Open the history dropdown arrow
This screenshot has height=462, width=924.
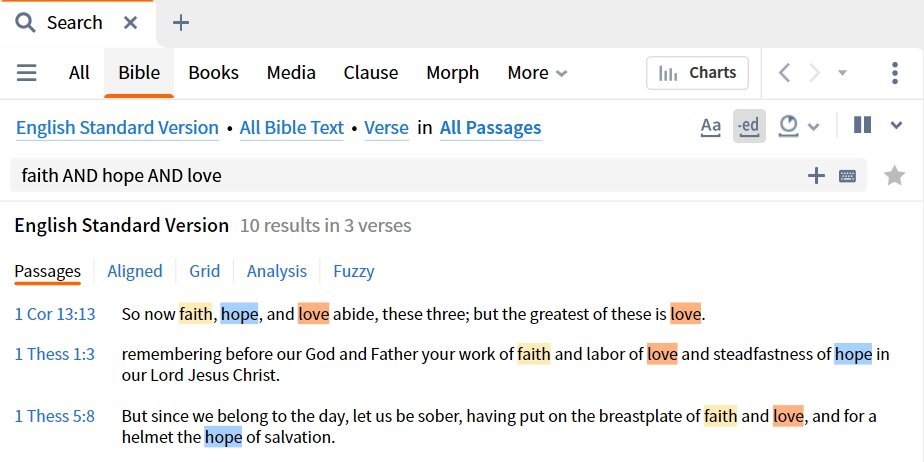843,73
